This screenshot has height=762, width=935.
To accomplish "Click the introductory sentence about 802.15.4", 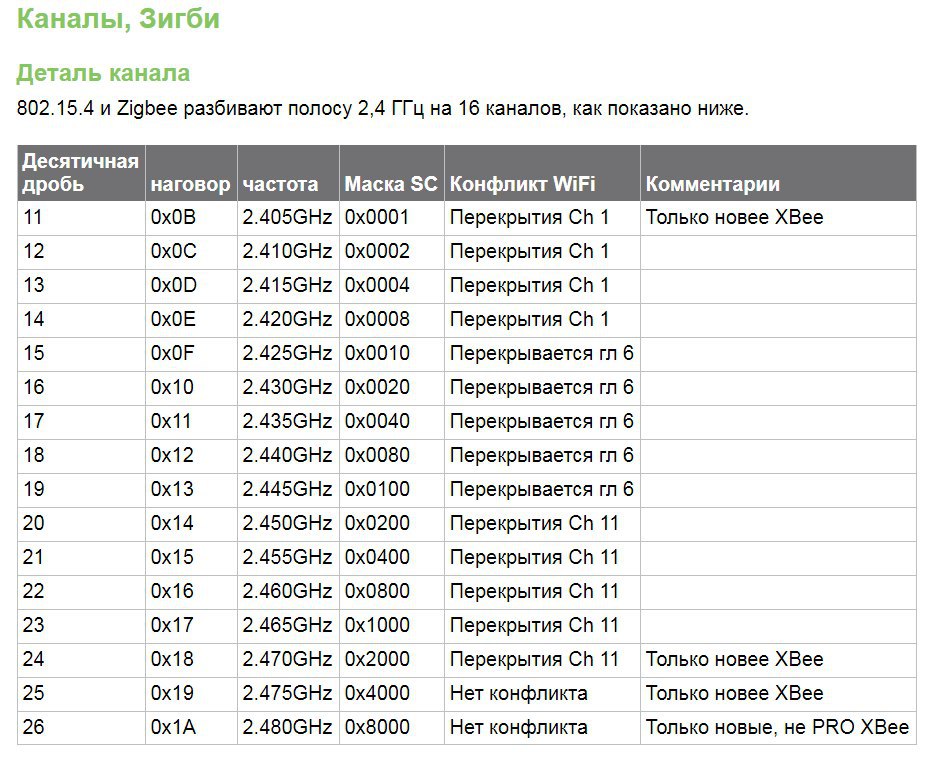I will (x=383, y=109).
